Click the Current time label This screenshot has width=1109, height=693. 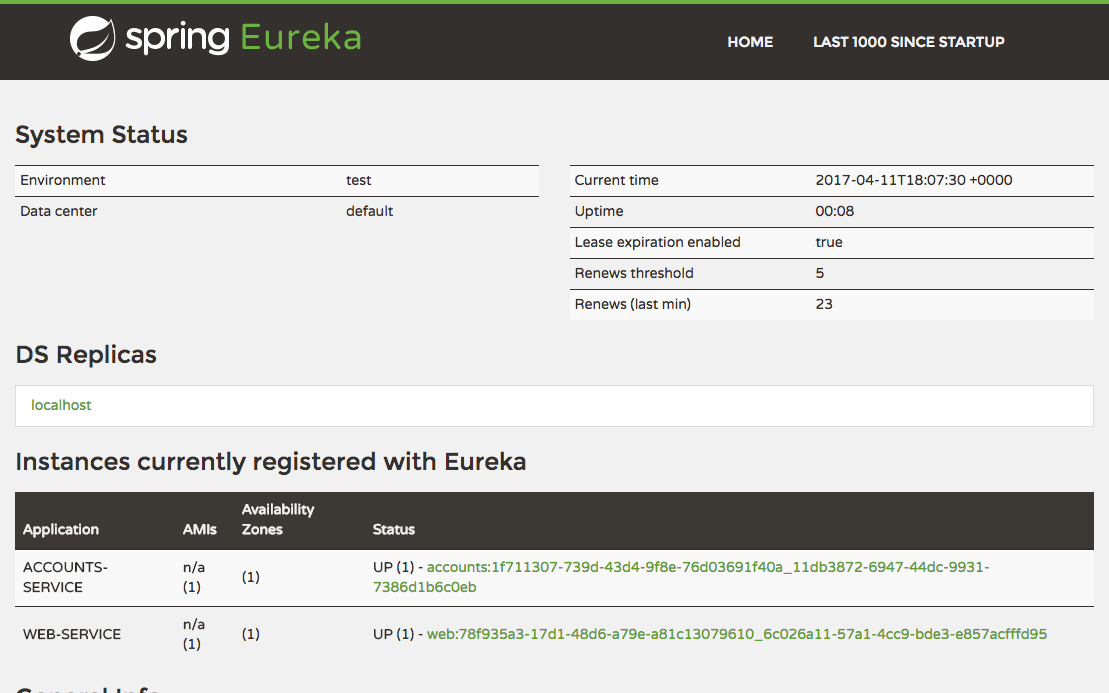point(616,180)
